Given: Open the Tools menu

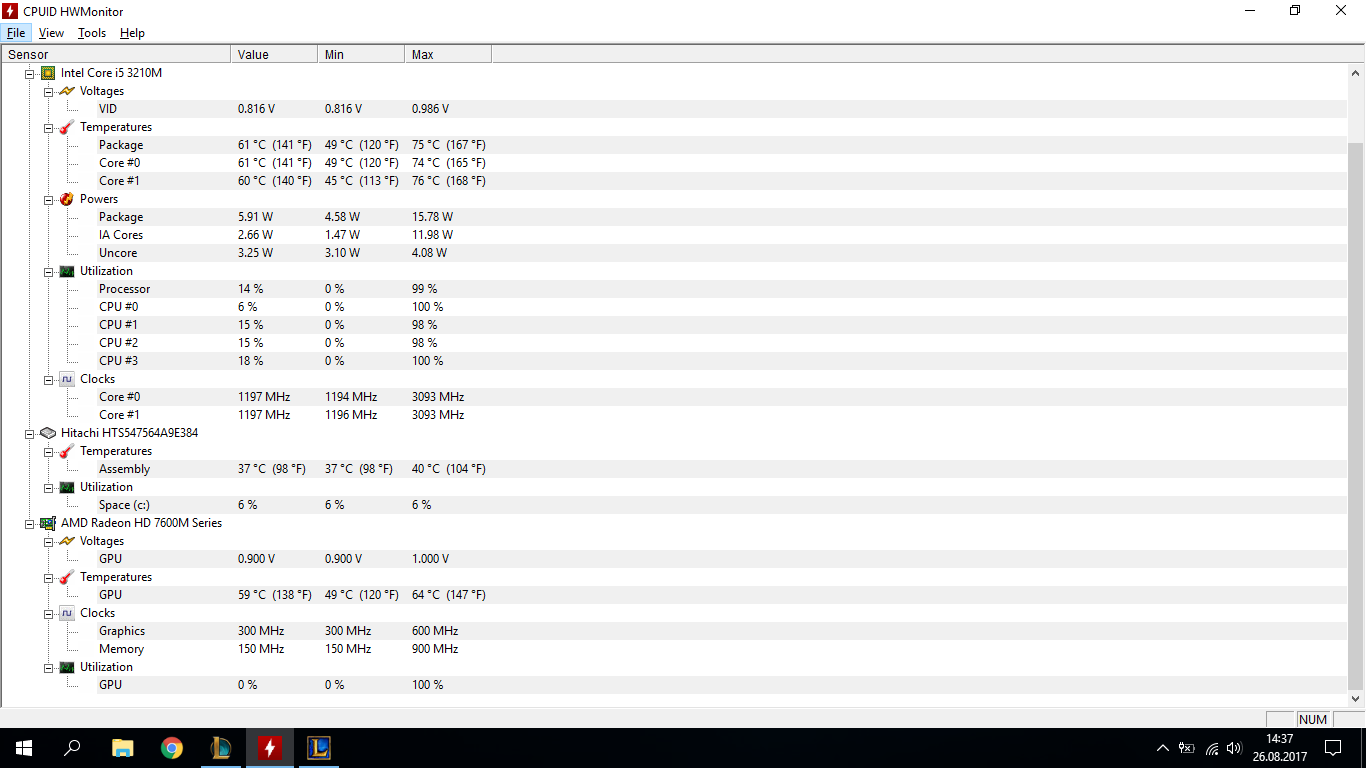Looking at the screenshot, I should pyautogui.click(x=92, y=33).
